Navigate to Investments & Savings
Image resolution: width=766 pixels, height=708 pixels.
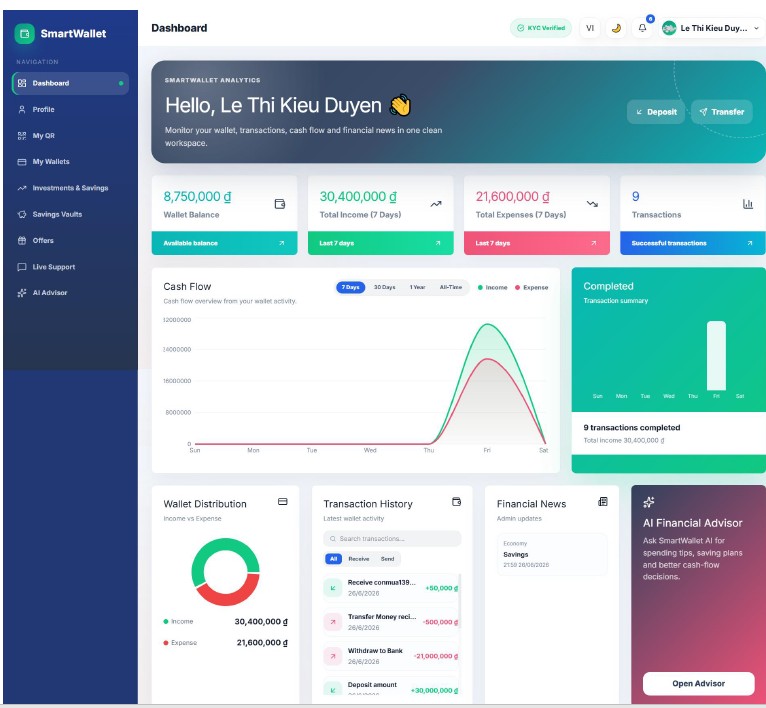coord(70,188)
